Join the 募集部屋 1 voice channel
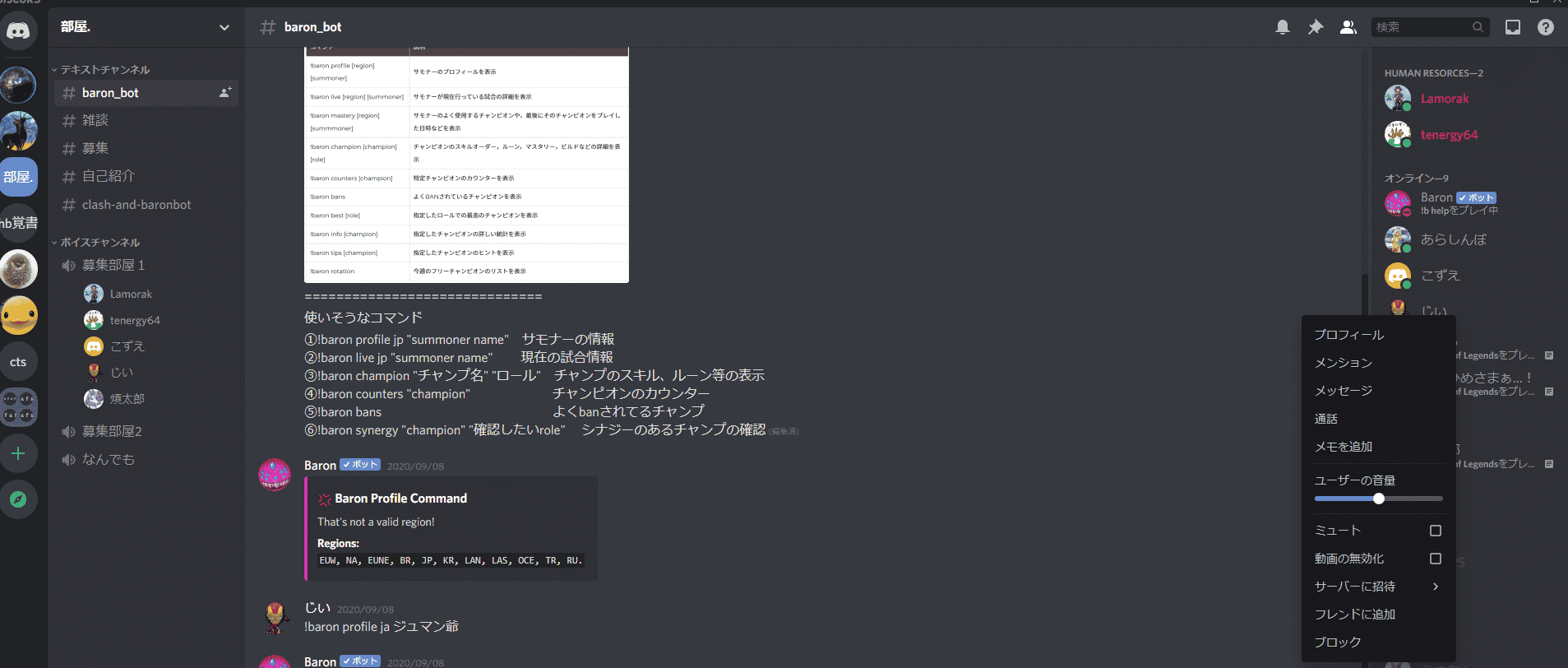Screen dimensions: 1568x668 pos(146,266)
